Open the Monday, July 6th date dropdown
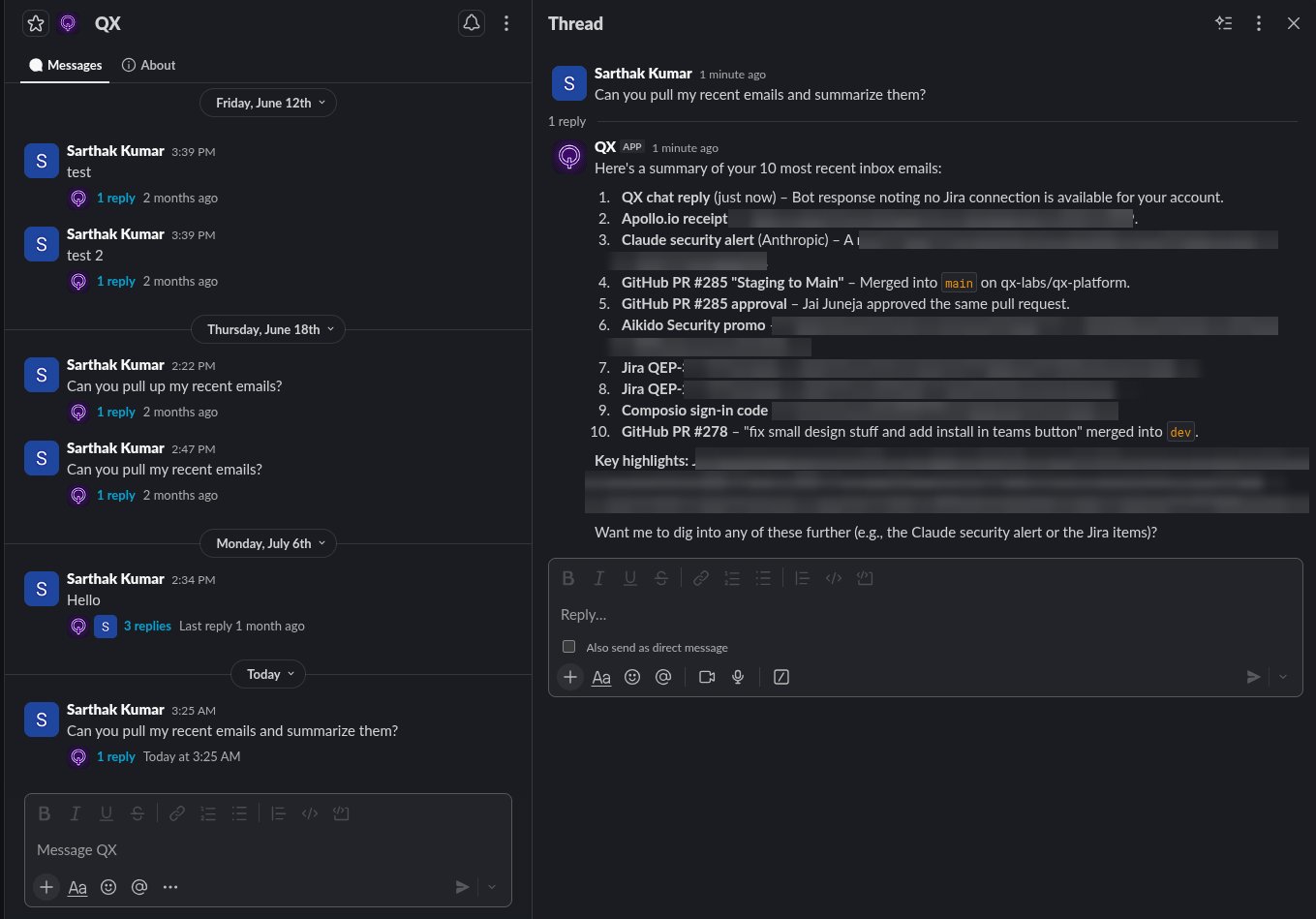Screen dimensions: 1316x919 click(x=268, y=543)
